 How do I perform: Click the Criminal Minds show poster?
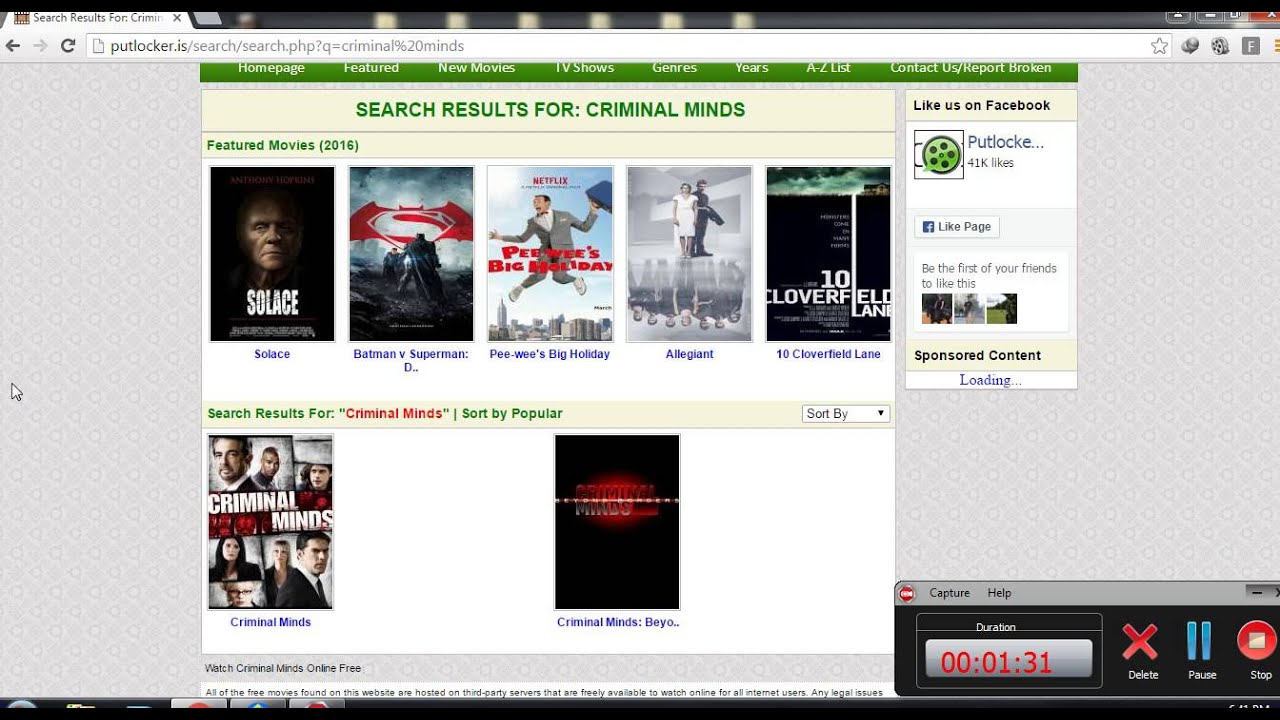270,522
